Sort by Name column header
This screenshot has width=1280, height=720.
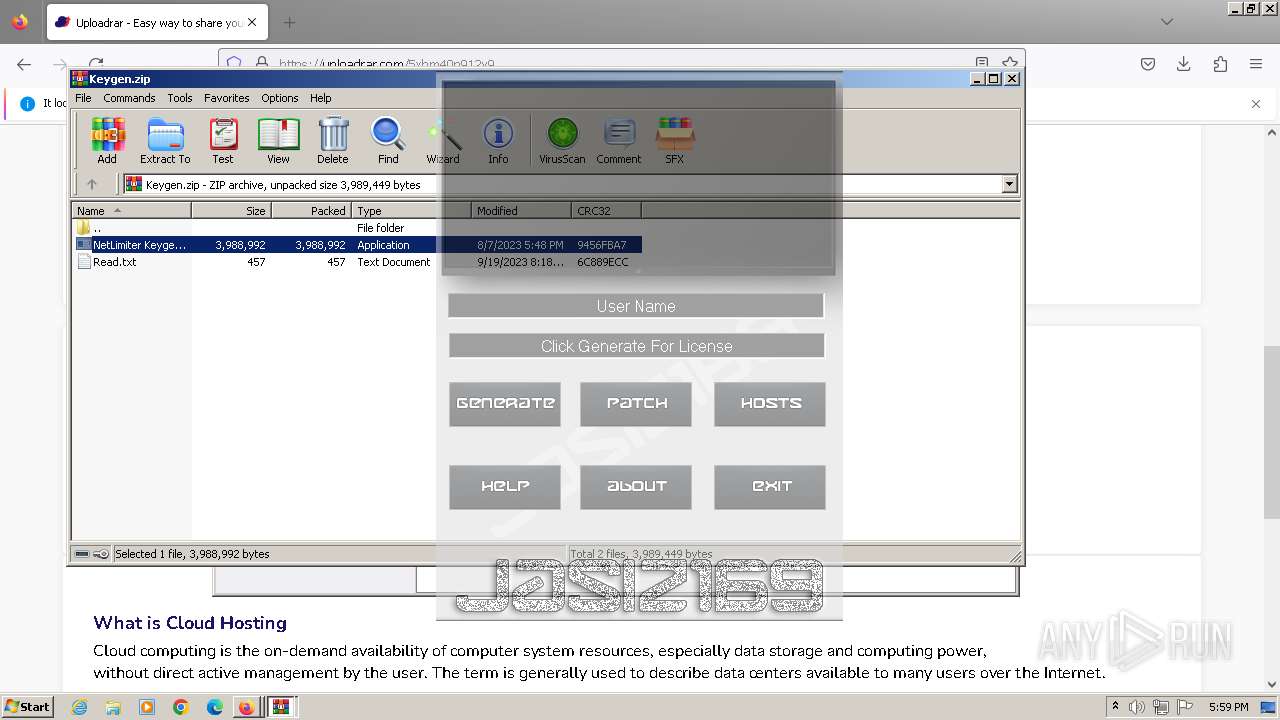coord(132,211)
